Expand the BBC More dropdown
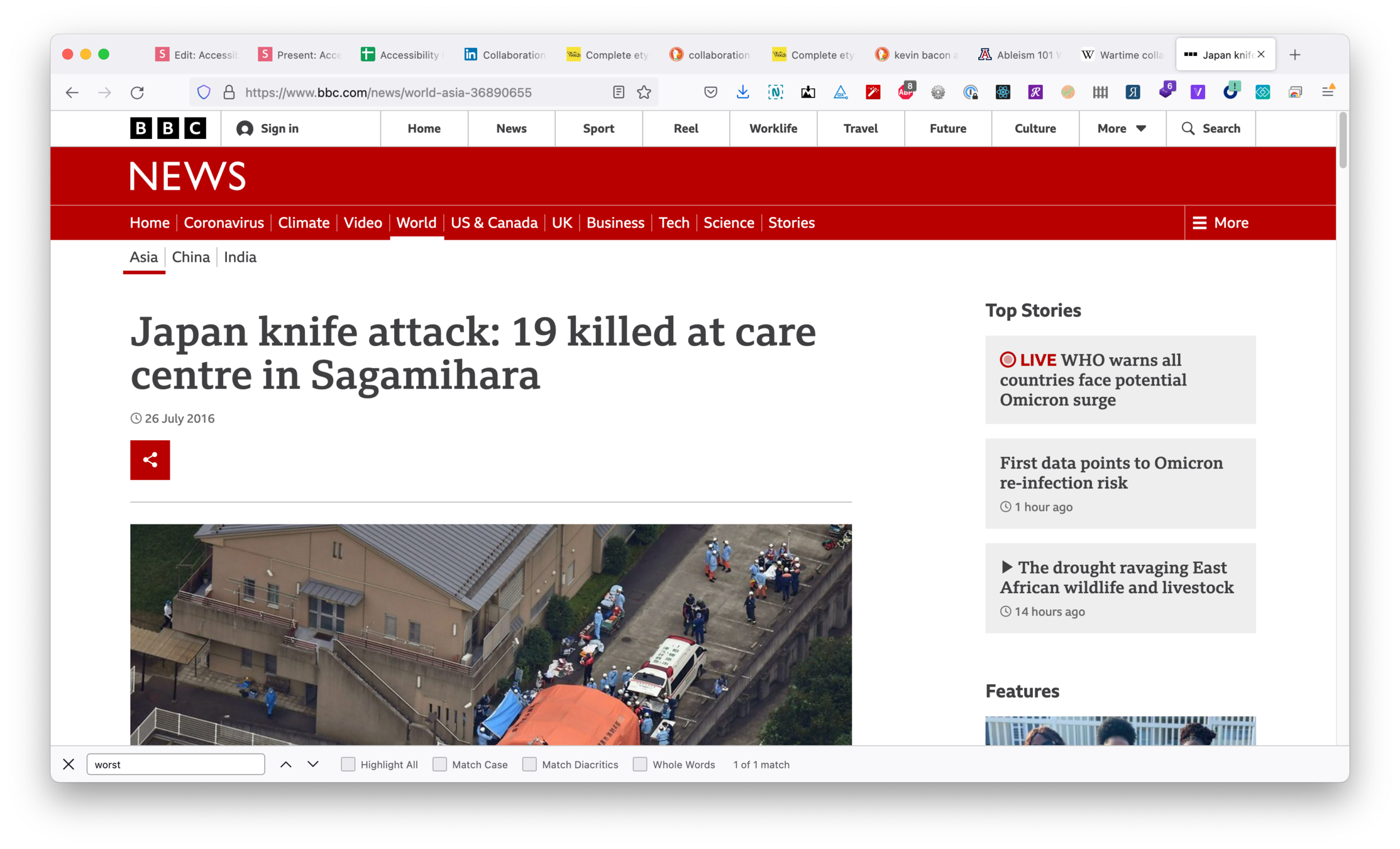The width and height of the screenshot is (1400, 849). [1122, 128]
